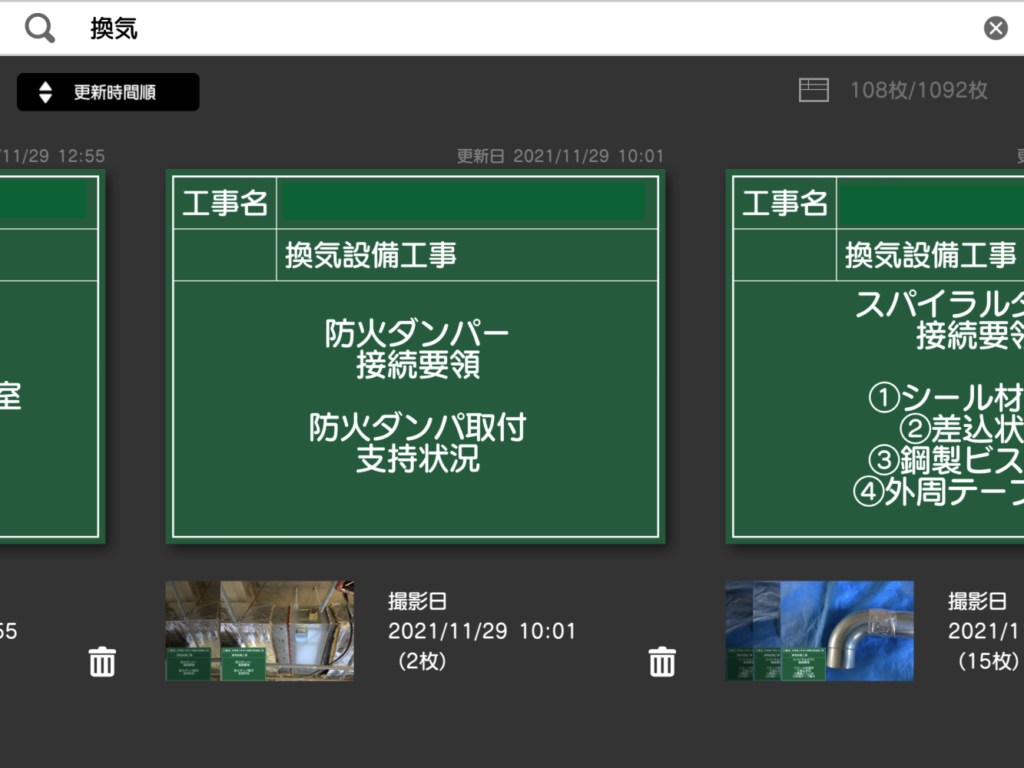Open the 防火ダンパー 接続要領 blackboard card
This screenshot has height=768, width=1024.
[415, 357]
